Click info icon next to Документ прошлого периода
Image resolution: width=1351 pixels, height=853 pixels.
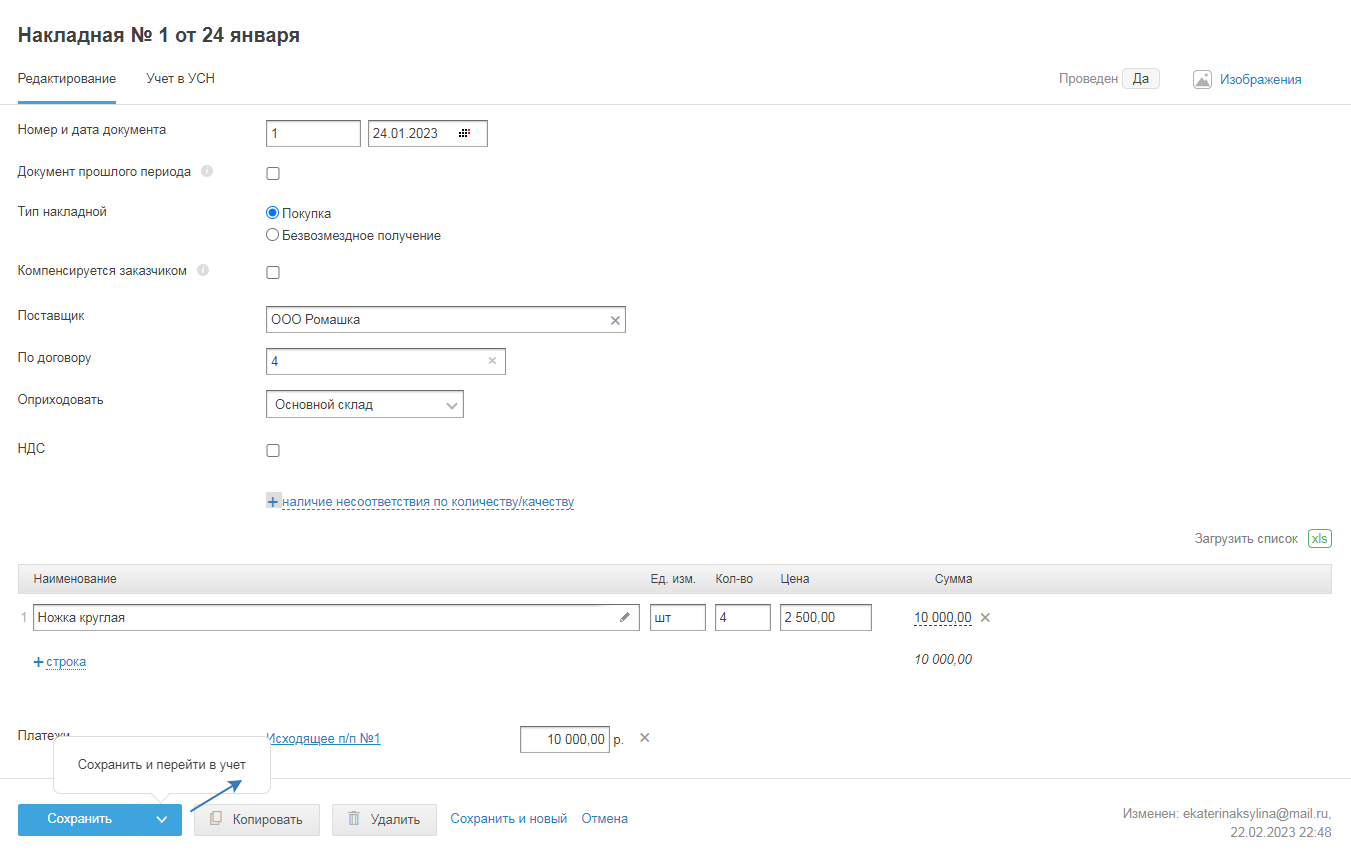pyautogui.click(x=207, y=171)
